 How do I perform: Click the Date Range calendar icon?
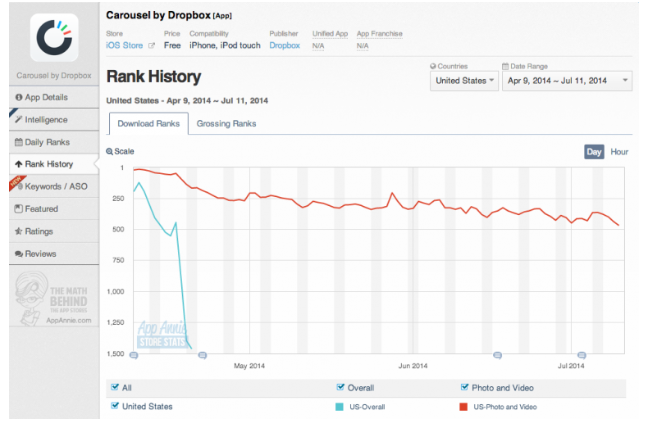(x=505, y=66)
